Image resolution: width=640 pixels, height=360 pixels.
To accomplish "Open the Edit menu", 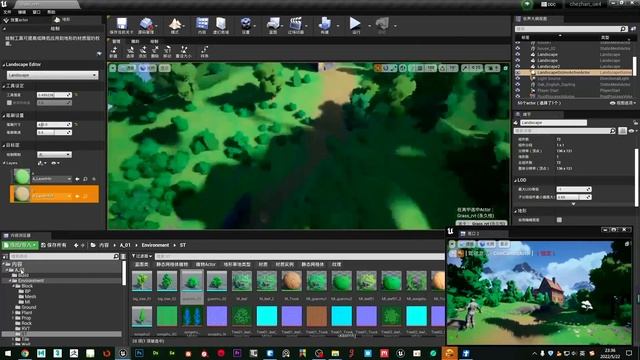I will [22, 12].
